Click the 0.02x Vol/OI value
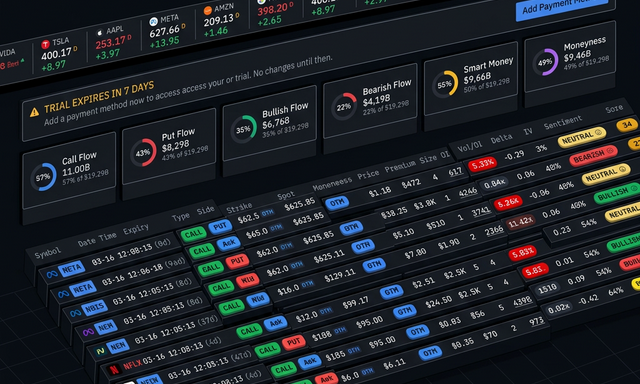This screenshot has width=640, height=384. point(558,309)
